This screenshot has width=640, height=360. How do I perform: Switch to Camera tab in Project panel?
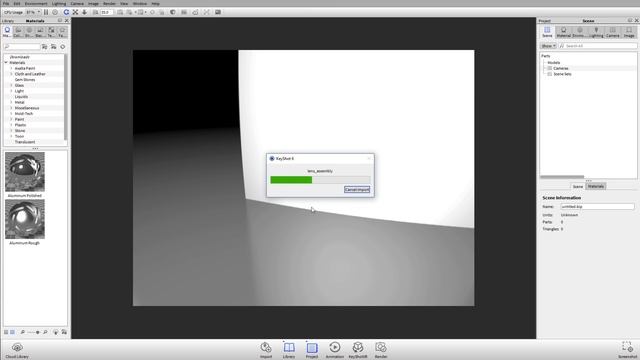pos(613,32)
